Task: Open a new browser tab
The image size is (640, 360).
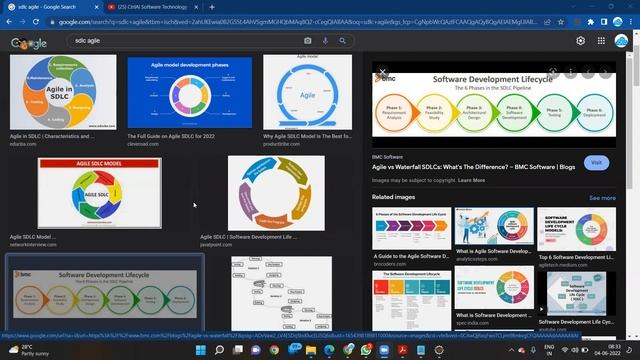Action: [x=211, y=7]
